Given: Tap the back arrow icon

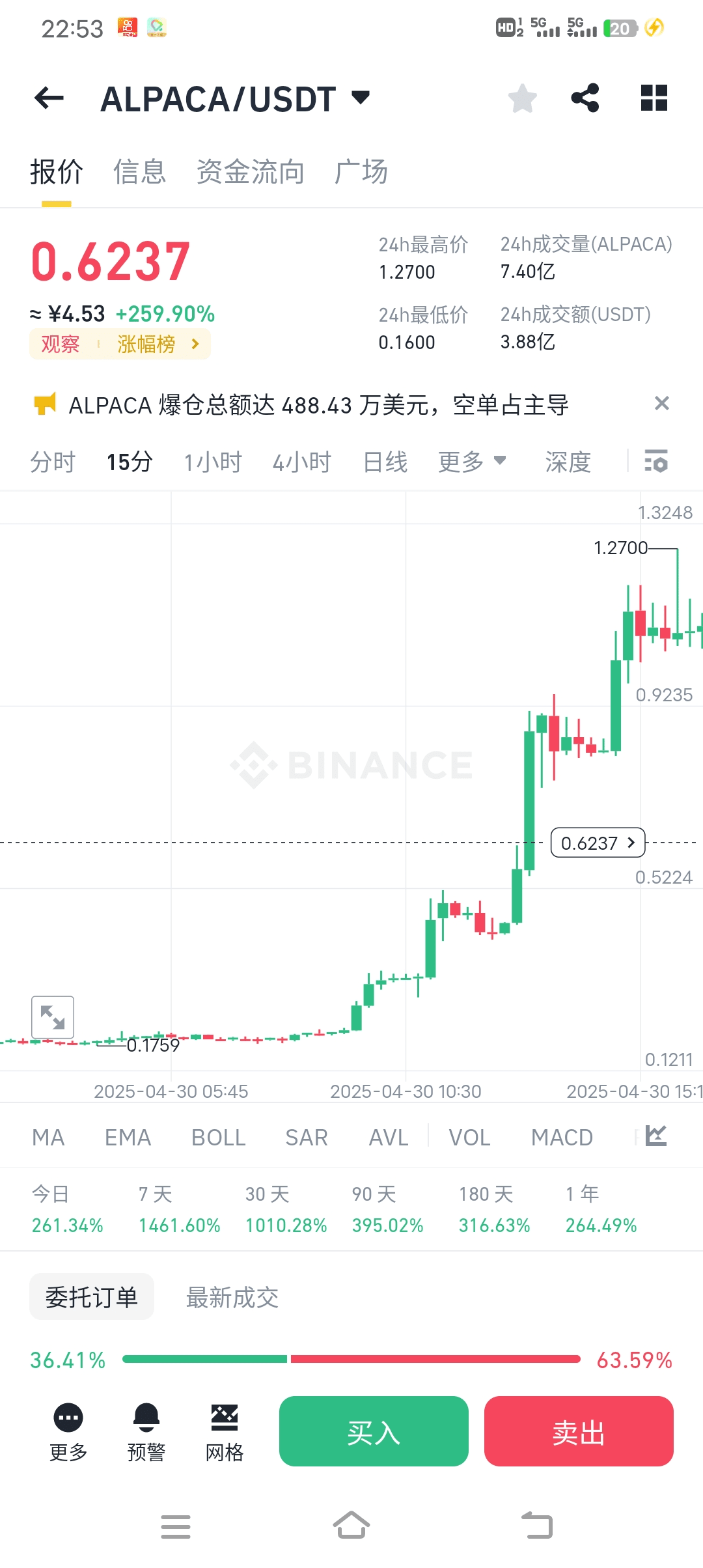Looking at the screenshot, I should 49,98.
